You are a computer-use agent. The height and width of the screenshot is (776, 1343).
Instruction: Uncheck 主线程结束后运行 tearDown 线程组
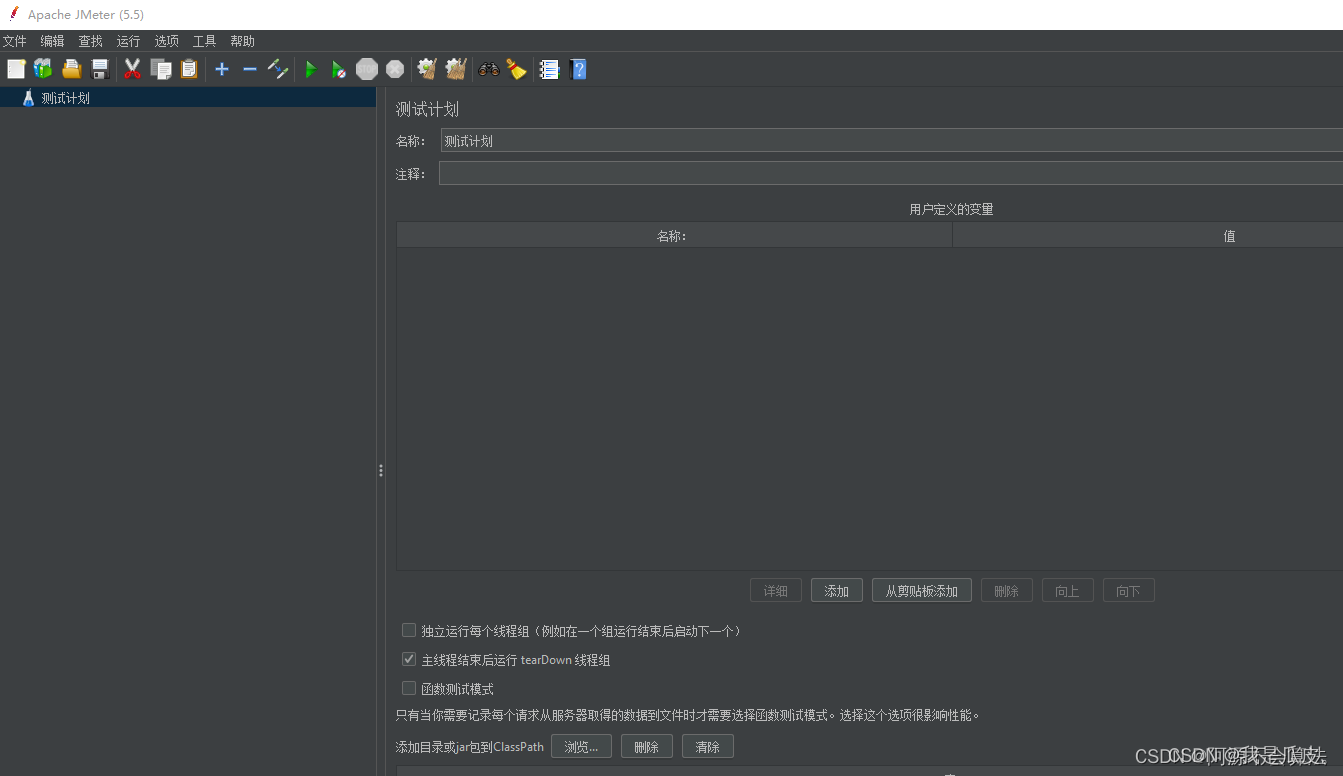pos(409,660)
